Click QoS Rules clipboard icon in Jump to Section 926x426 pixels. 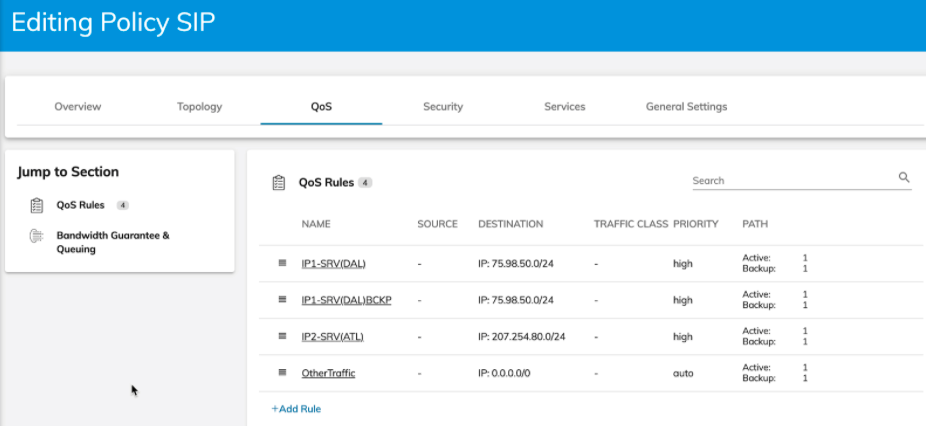click(37, 206)
